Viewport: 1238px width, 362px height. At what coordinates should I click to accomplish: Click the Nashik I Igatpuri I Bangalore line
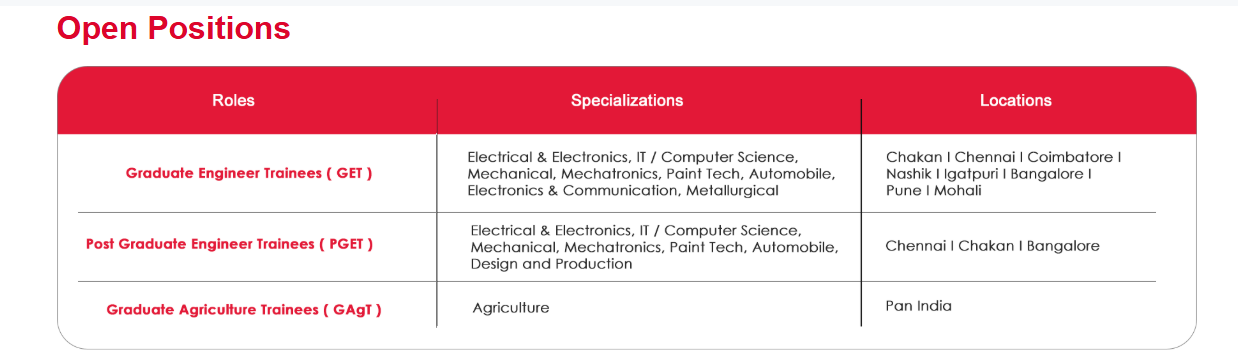988,174
